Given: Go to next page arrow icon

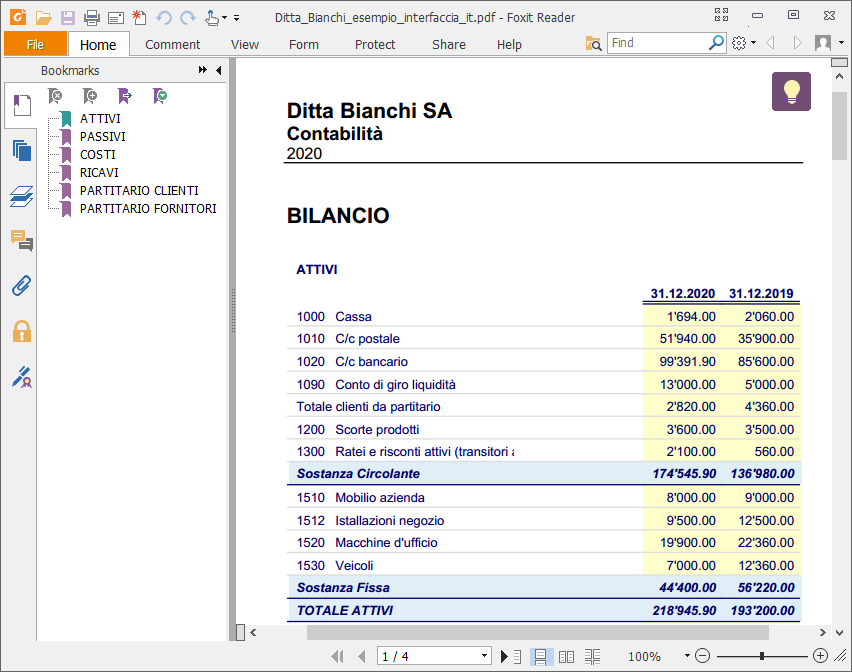Looking at the screenshot, I should click(504, 656).
